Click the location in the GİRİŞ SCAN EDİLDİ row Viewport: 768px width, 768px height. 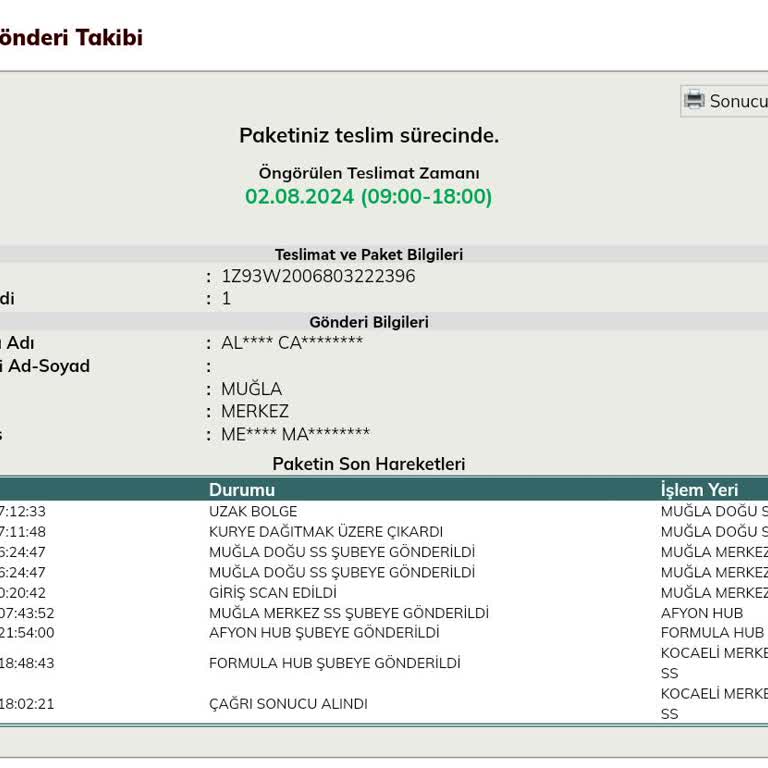pos(714,593)
